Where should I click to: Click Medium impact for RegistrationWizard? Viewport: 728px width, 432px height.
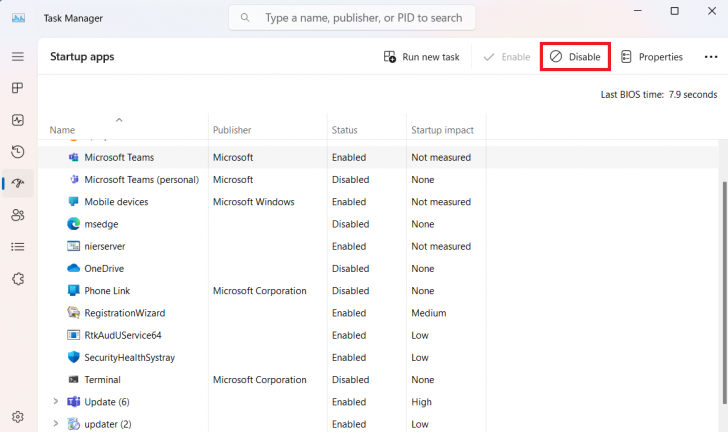coord(429,313)
